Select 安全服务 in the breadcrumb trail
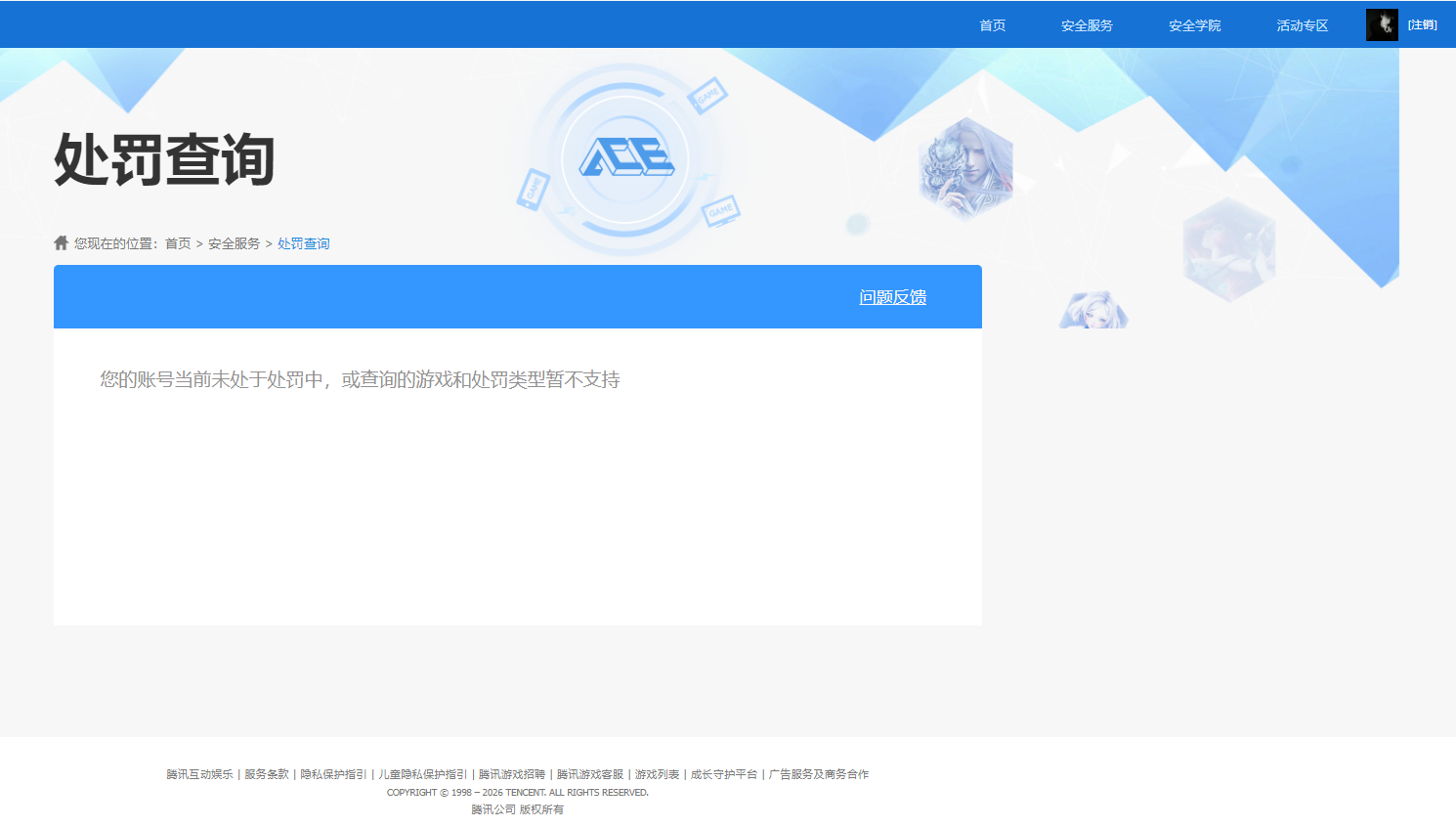 (235, 243)
